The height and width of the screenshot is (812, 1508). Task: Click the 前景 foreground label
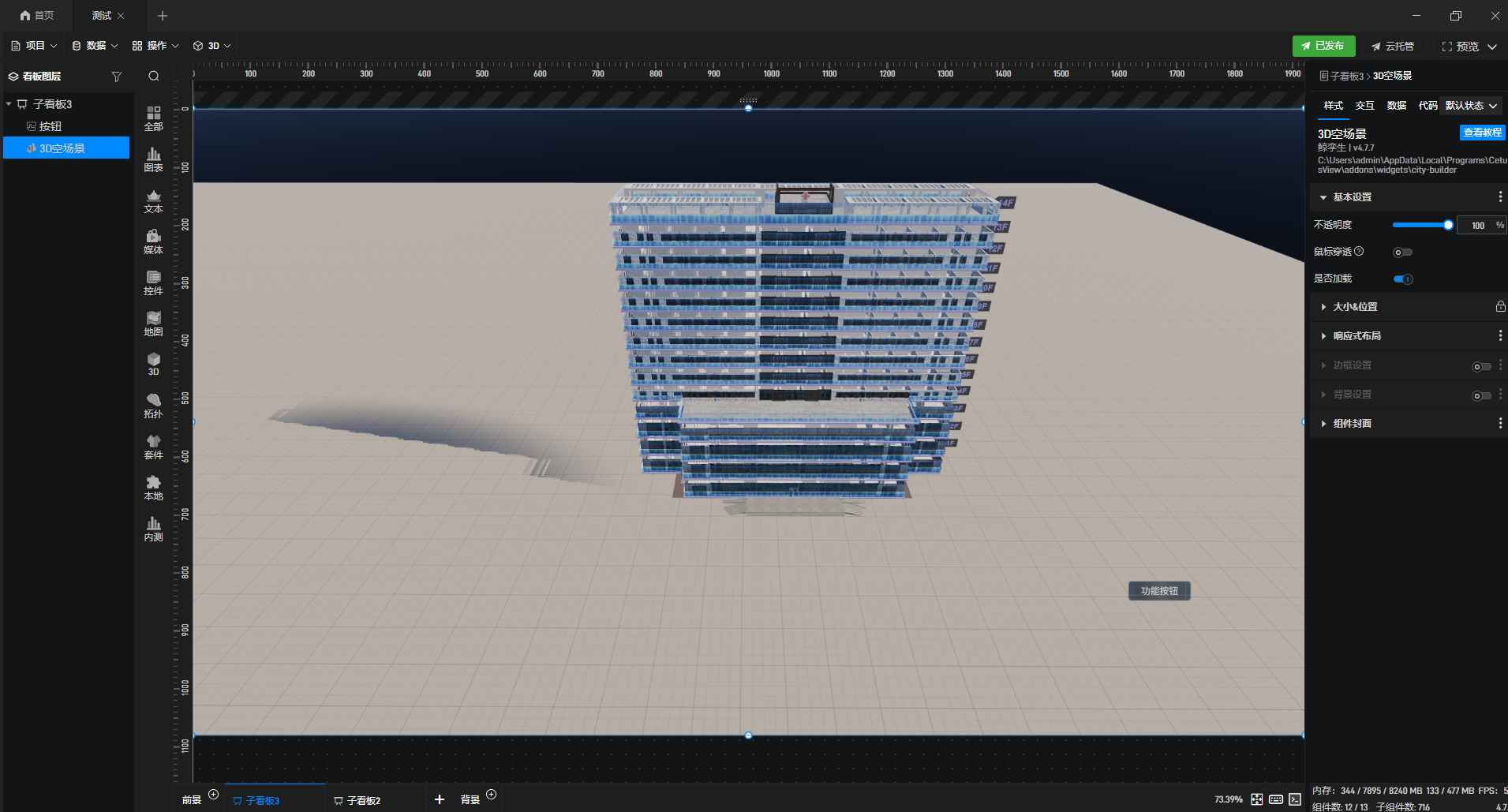pyautogui.click(x=192, y=800)
